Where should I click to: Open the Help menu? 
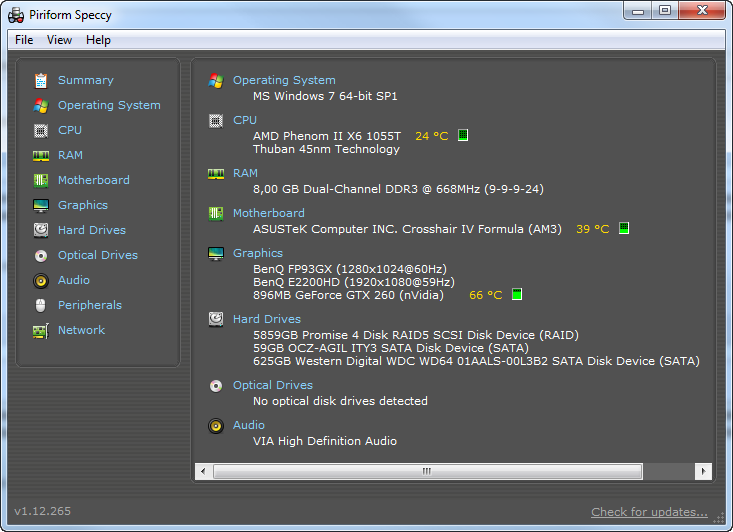98,40
